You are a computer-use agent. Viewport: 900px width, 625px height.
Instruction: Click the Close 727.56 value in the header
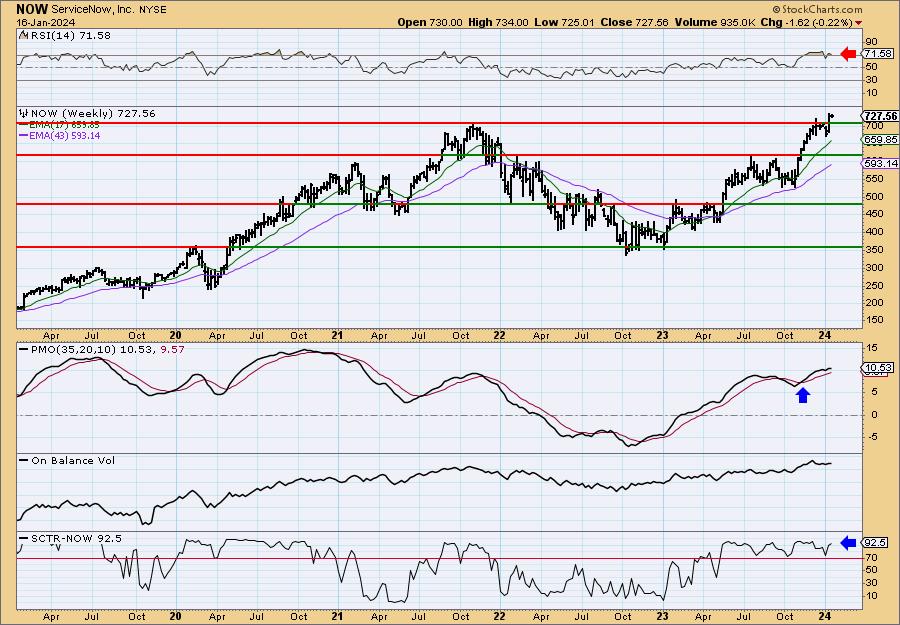point(634,22)
